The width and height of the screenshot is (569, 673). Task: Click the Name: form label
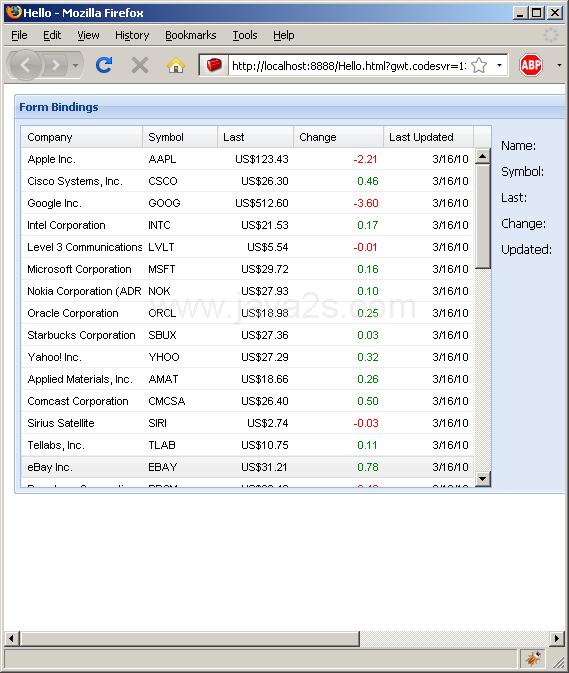tap(518, 146)
